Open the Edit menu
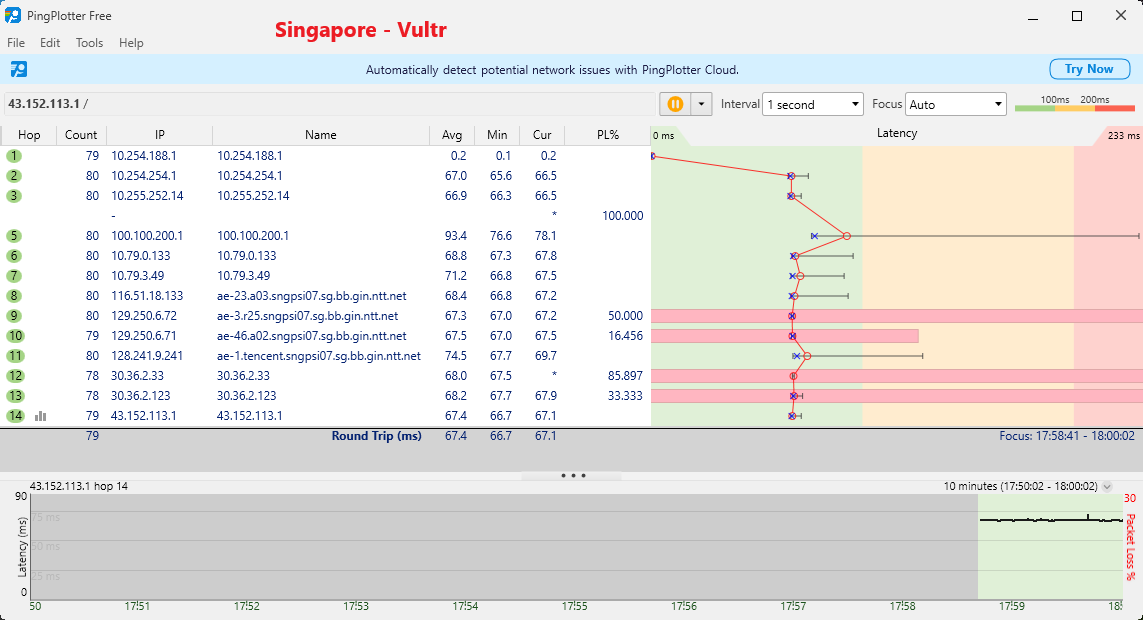This screenshot has width=1143, height=620. point(50,43)
